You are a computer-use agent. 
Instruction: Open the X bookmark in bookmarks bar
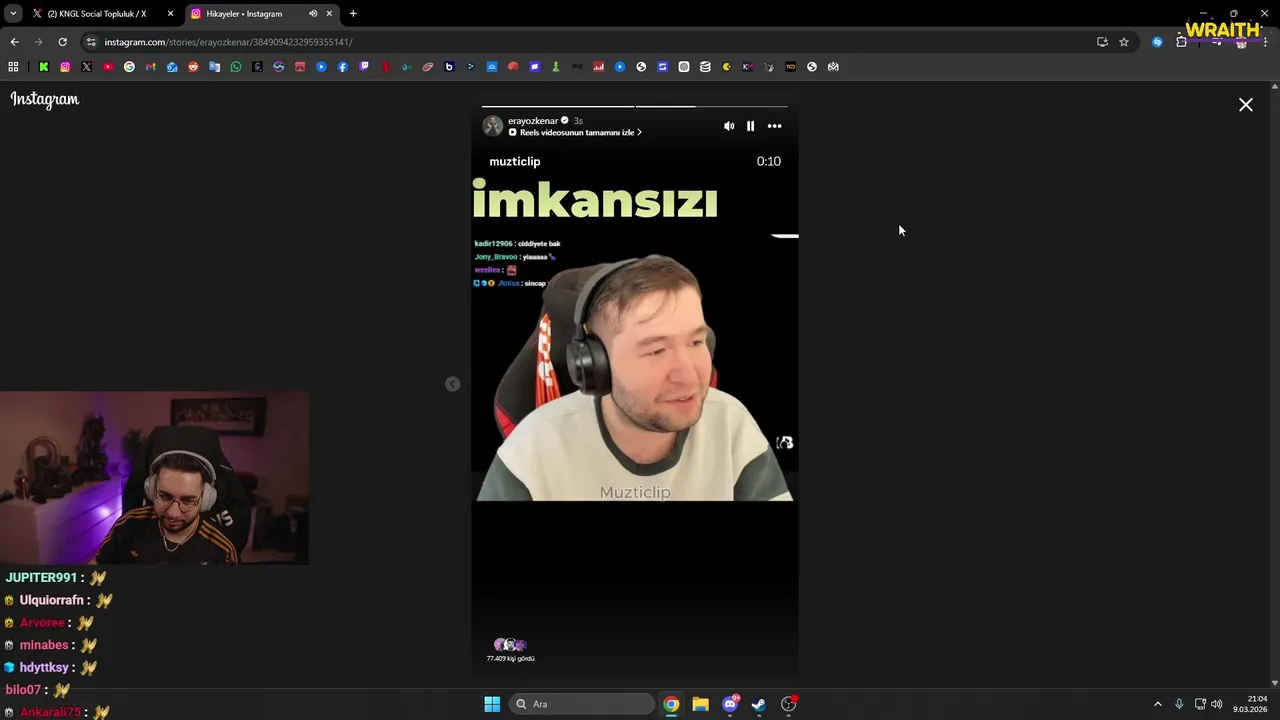(x=86, y=67)
